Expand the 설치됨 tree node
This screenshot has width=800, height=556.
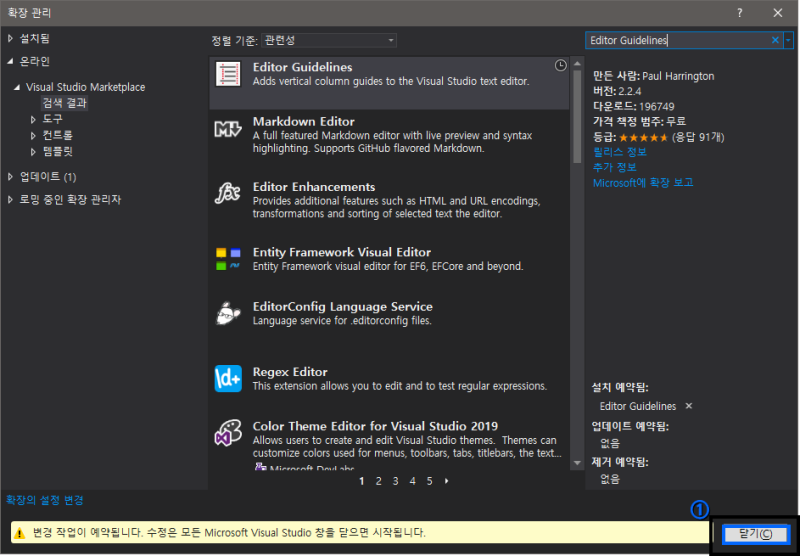[10, 38]
